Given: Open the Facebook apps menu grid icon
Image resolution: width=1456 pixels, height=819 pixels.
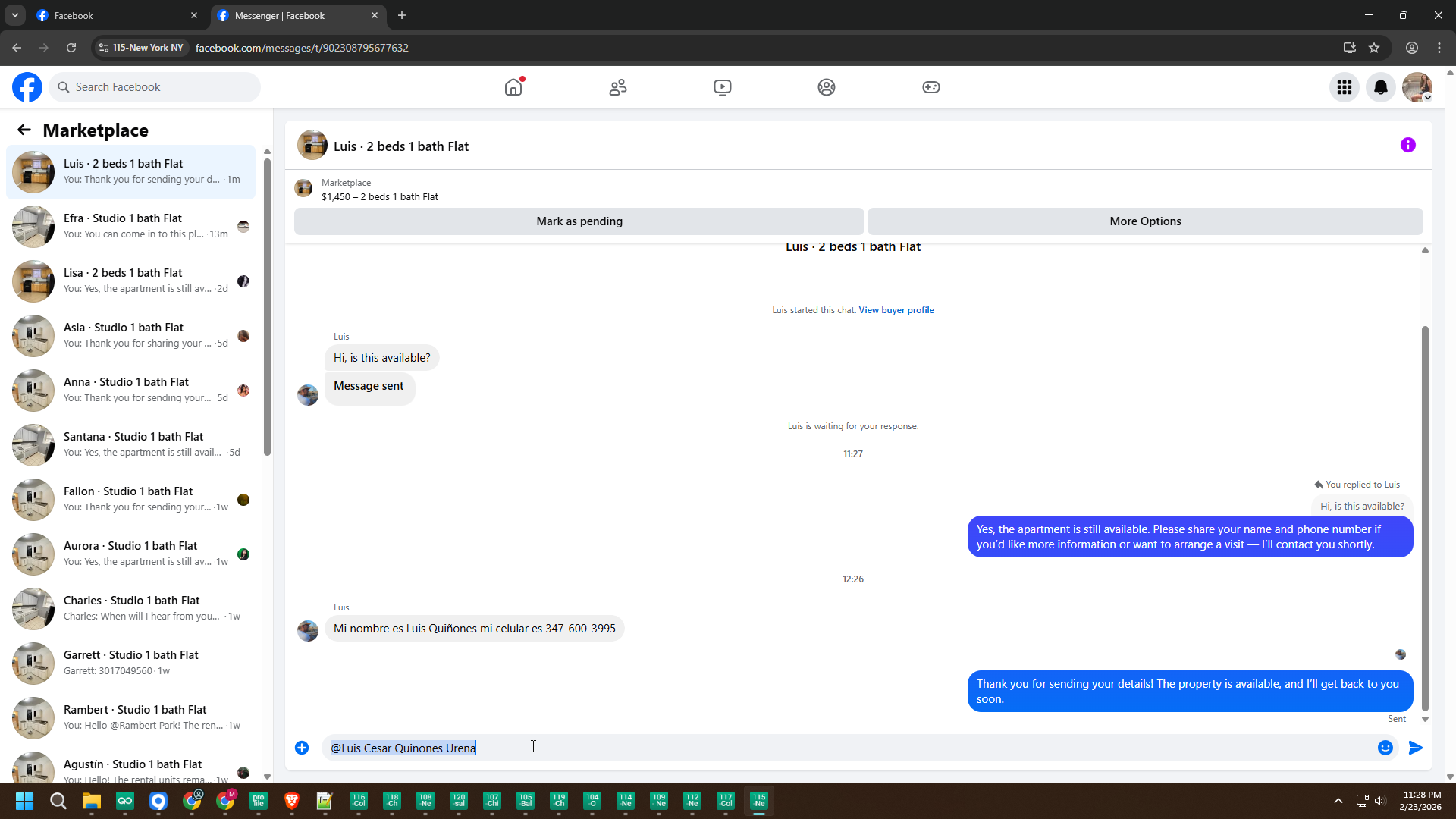Looking at the screenshot, I should (1345, 87).
